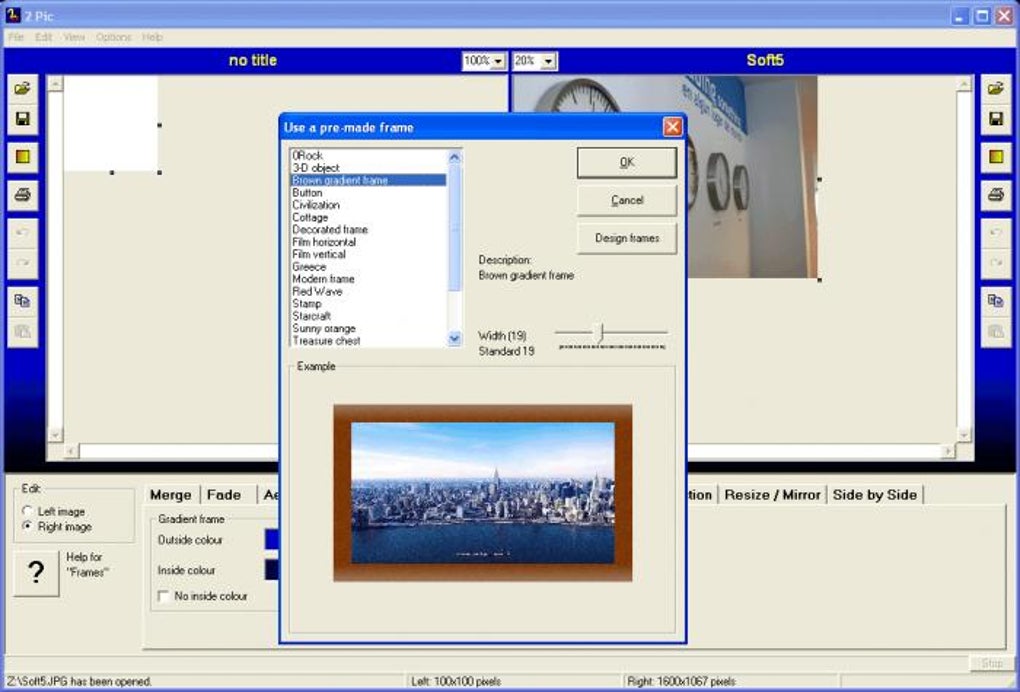
Task: Switch to Side by Side tab
Action: 874,495
